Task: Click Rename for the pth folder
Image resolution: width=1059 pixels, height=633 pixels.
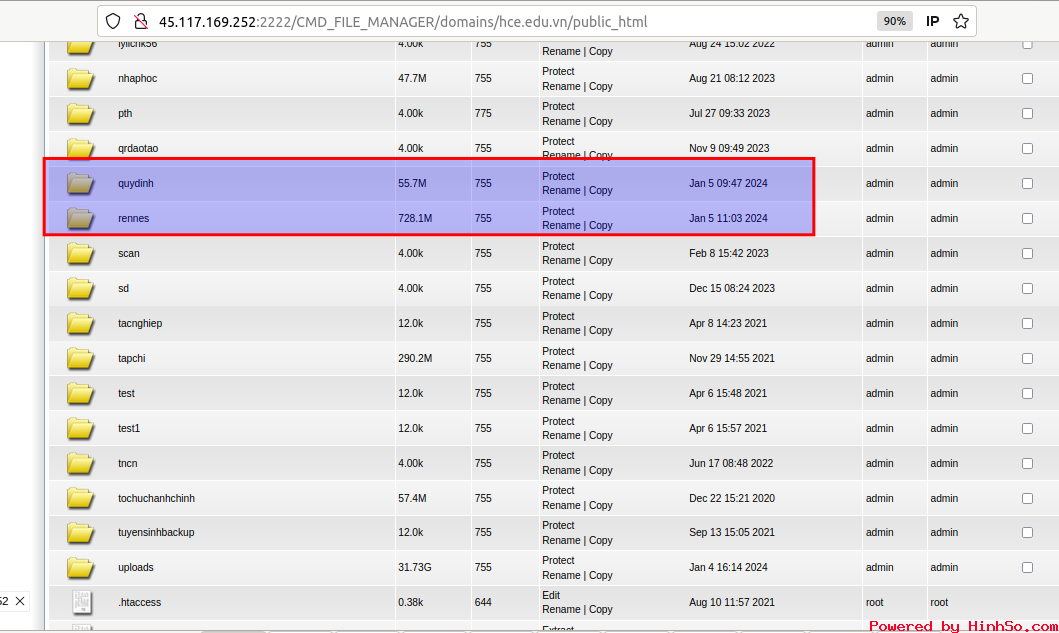Action: pos(561,121)
